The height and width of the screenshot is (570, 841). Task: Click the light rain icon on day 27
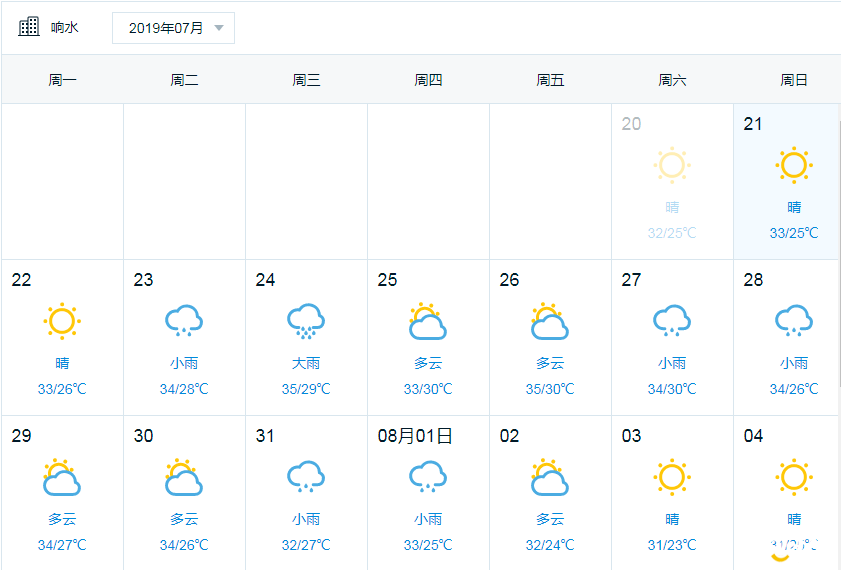click(x=672, y=321)
